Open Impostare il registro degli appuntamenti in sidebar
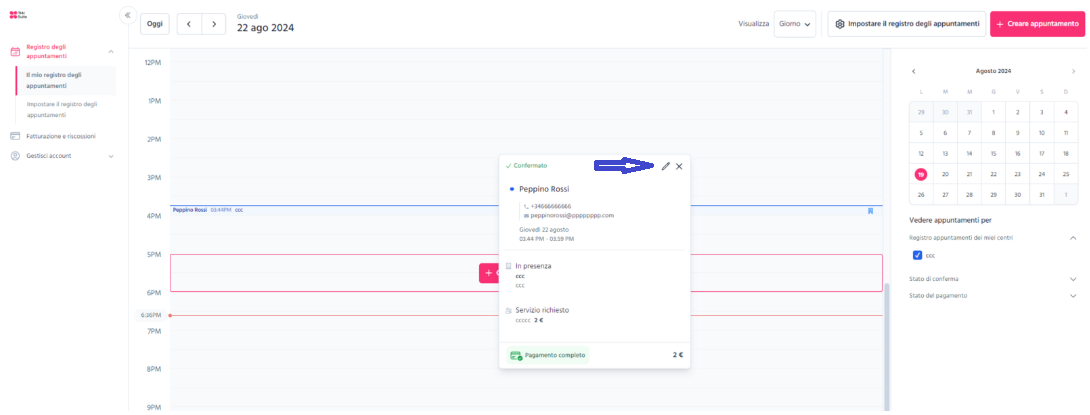The image size is (1090, 415). pyautogui.click(x=65, y=109)
